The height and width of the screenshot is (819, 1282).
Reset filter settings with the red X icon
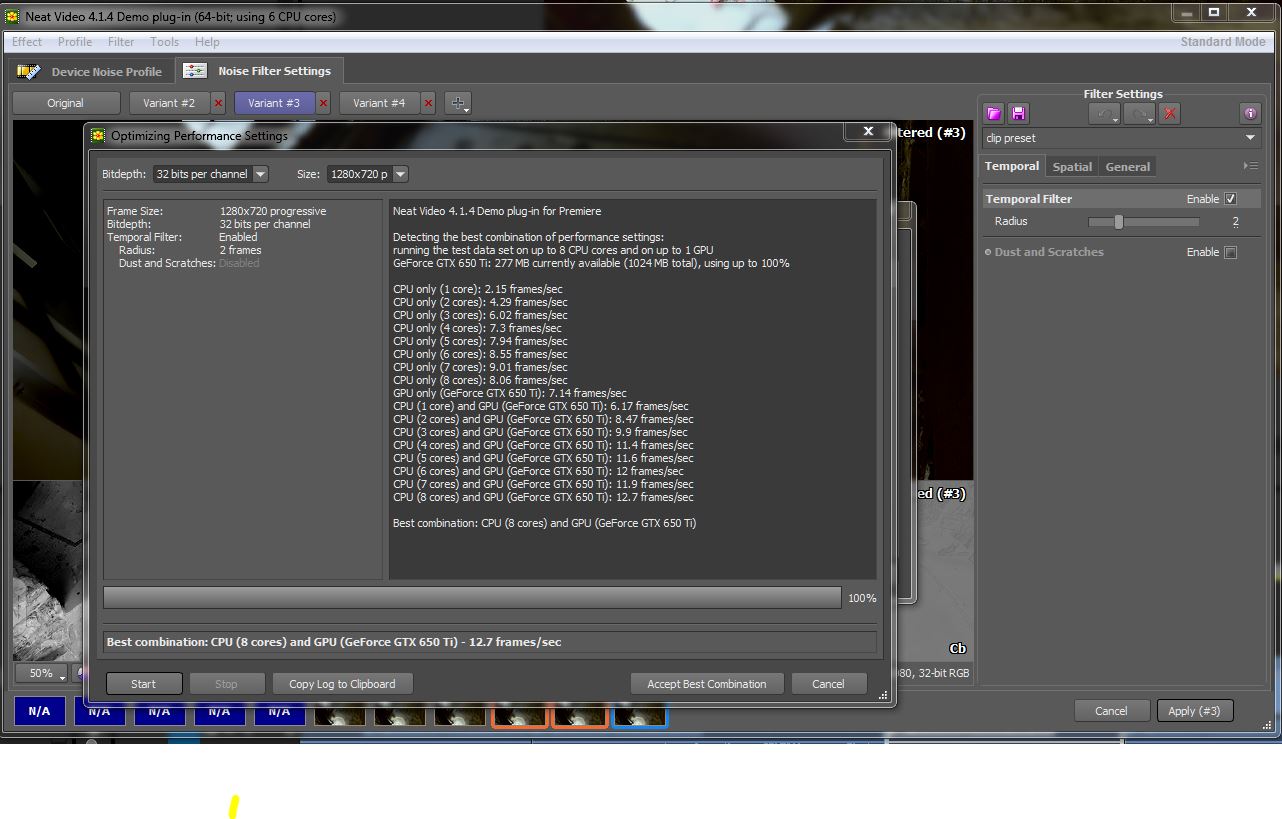[1171, 114]
